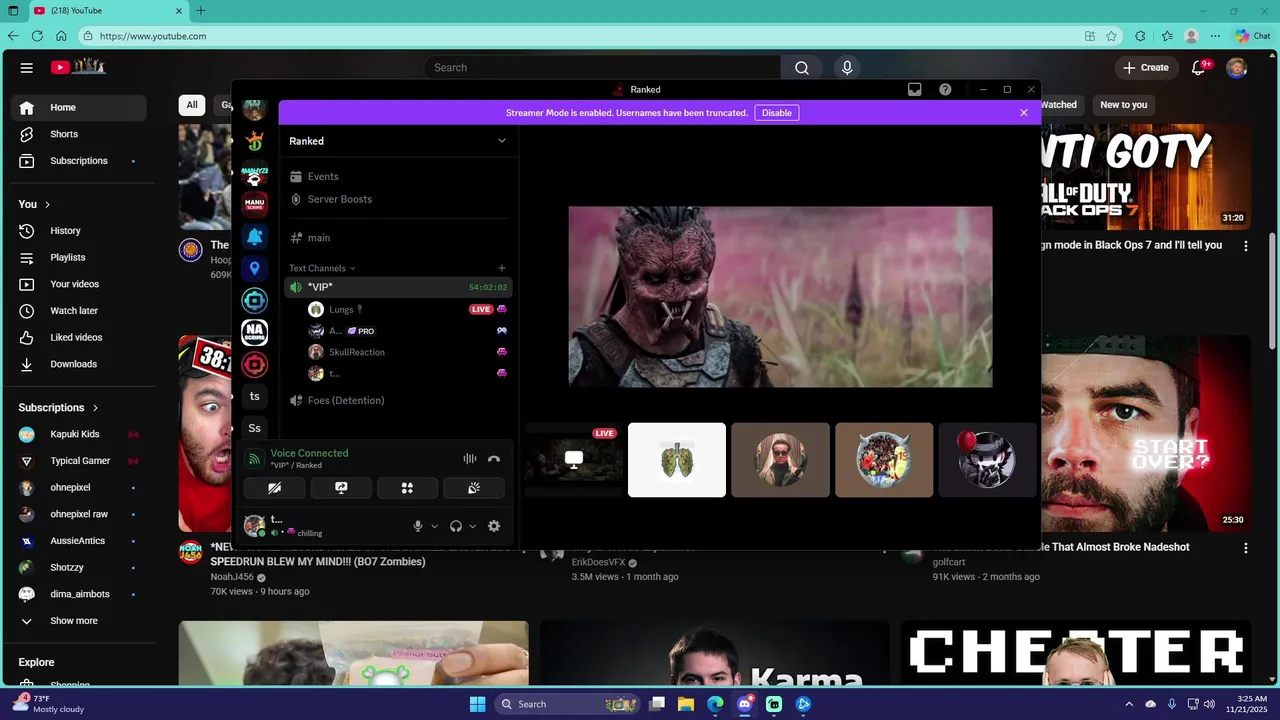Create a channel with Text Channels plus
Viewport: 1280px width, 720px height.
(502, 268)
